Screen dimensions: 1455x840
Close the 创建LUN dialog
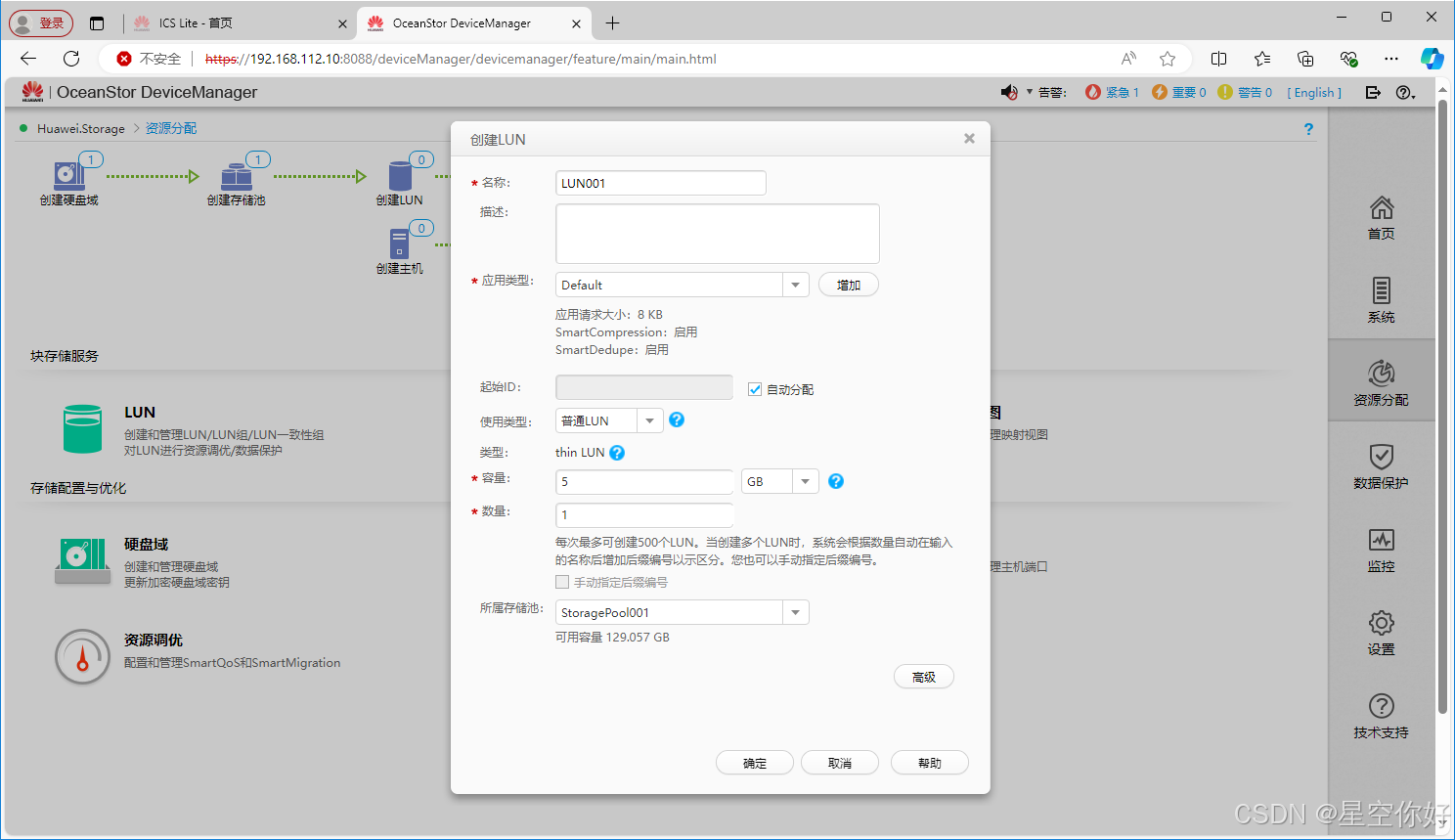pyautogui.click(x=969, y=139)
